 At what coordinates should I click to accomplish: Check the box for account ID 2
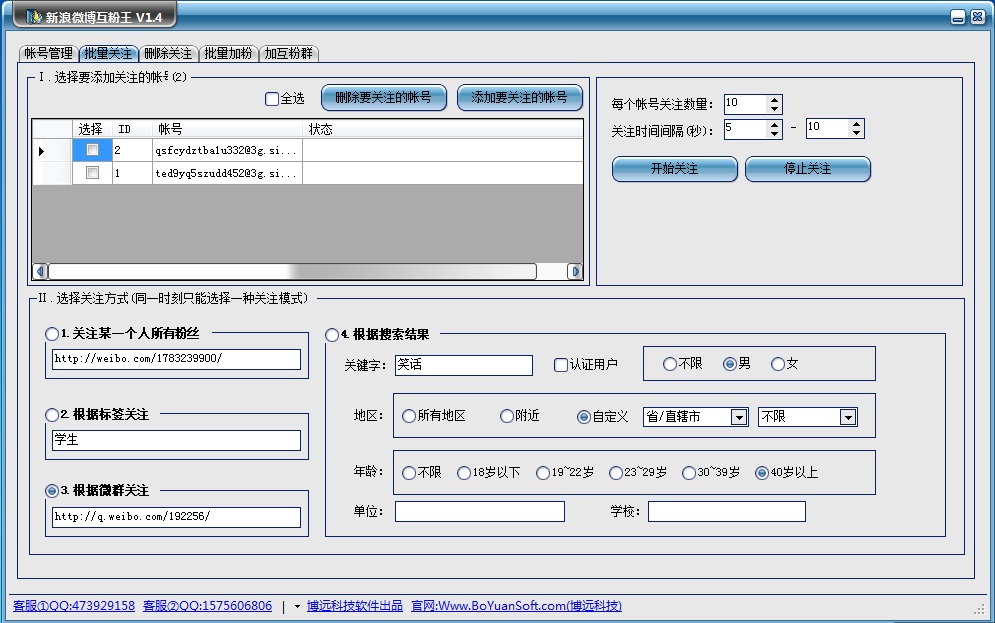[x=93, y=150]
